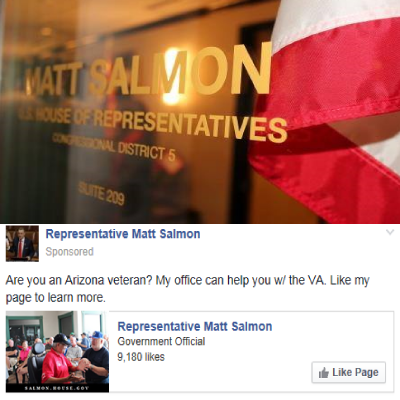Click the thumbs-up icon on Like Page
400x400 pixels.
pyautogui.click(x=323, y=373)
